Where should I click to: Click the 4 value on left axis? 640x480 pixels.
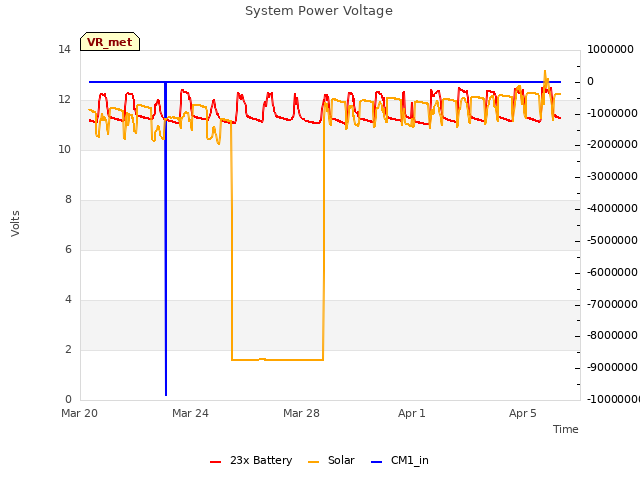(68, 300)
